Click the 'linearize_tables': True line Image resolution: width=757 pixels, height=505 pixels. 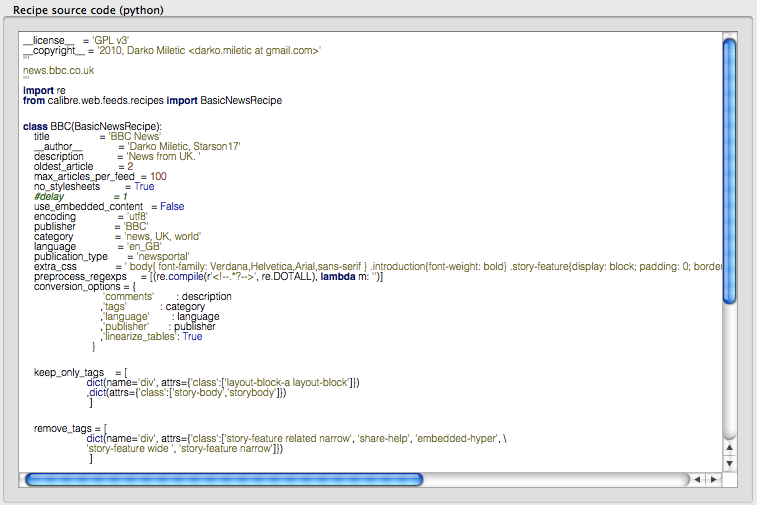152,337
